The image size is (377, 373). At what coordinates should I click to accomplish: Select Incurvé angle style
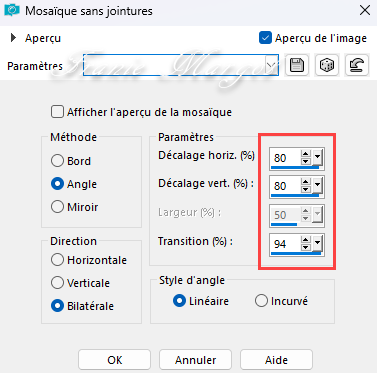click(261, 301)
